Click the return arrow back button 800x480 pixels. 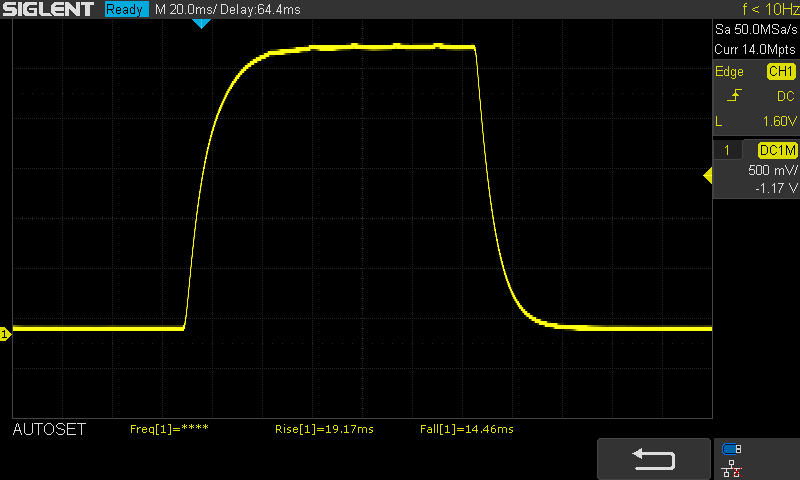[653, 459]
